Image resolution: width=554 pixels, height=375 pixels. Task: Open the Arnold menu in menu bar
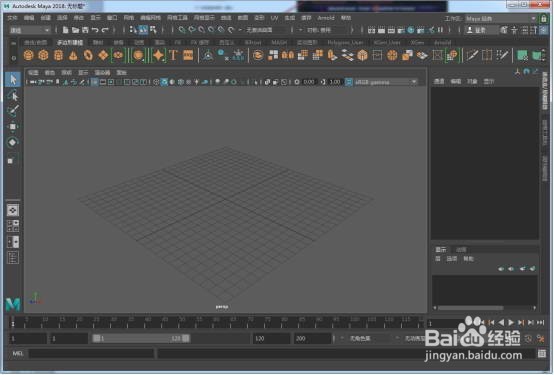[x=326, y=18]
